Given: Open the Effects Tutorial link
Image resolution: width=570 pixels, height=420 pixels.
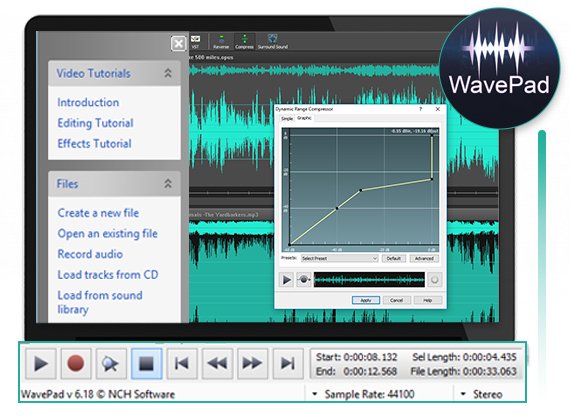Looking at the screenshot, I should pyautogui.click(x=95, y=144).
